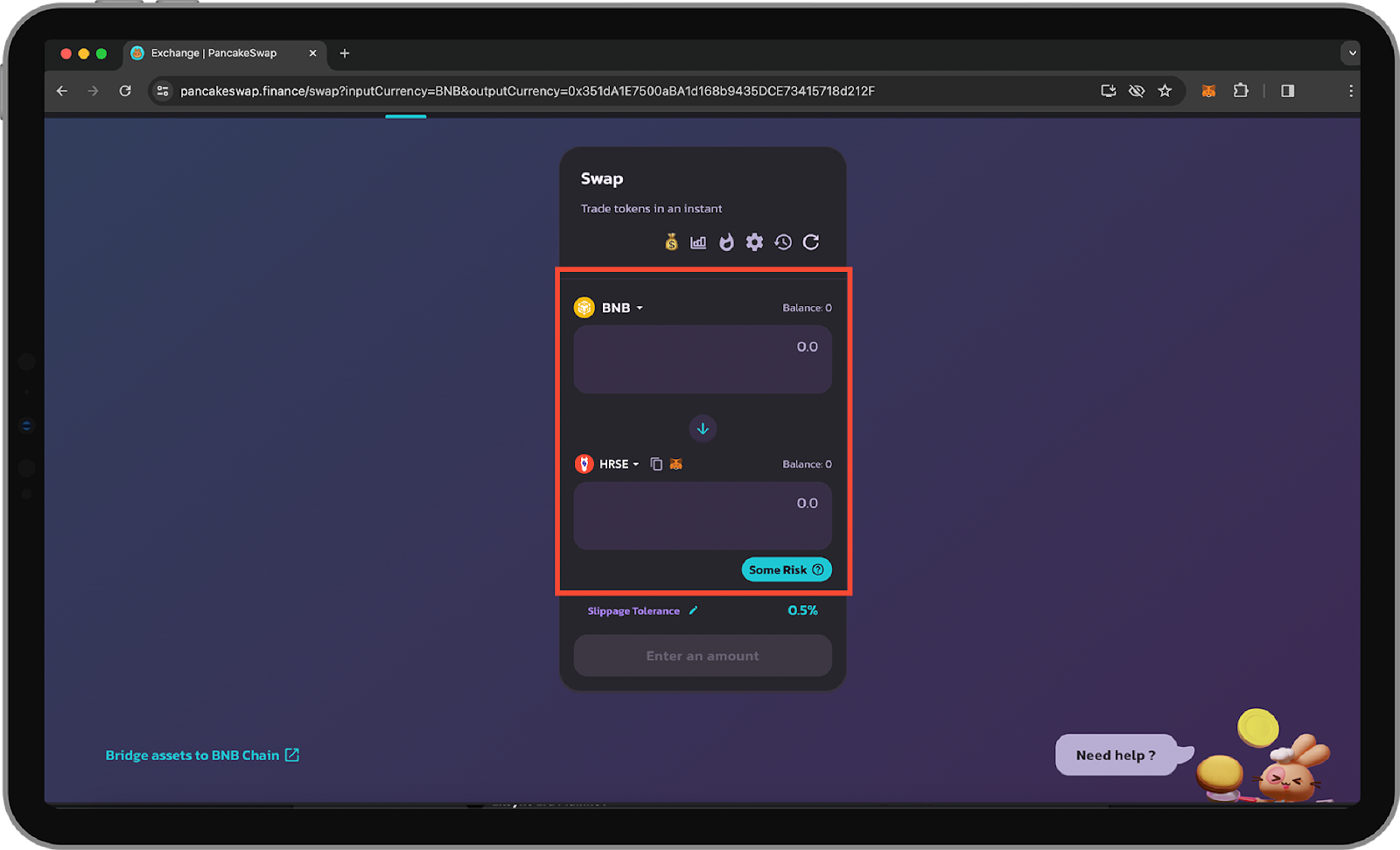Click the 0.5% slippage value
The height and width of the screenshot is (850, 1400).
[x=802, y=610]
